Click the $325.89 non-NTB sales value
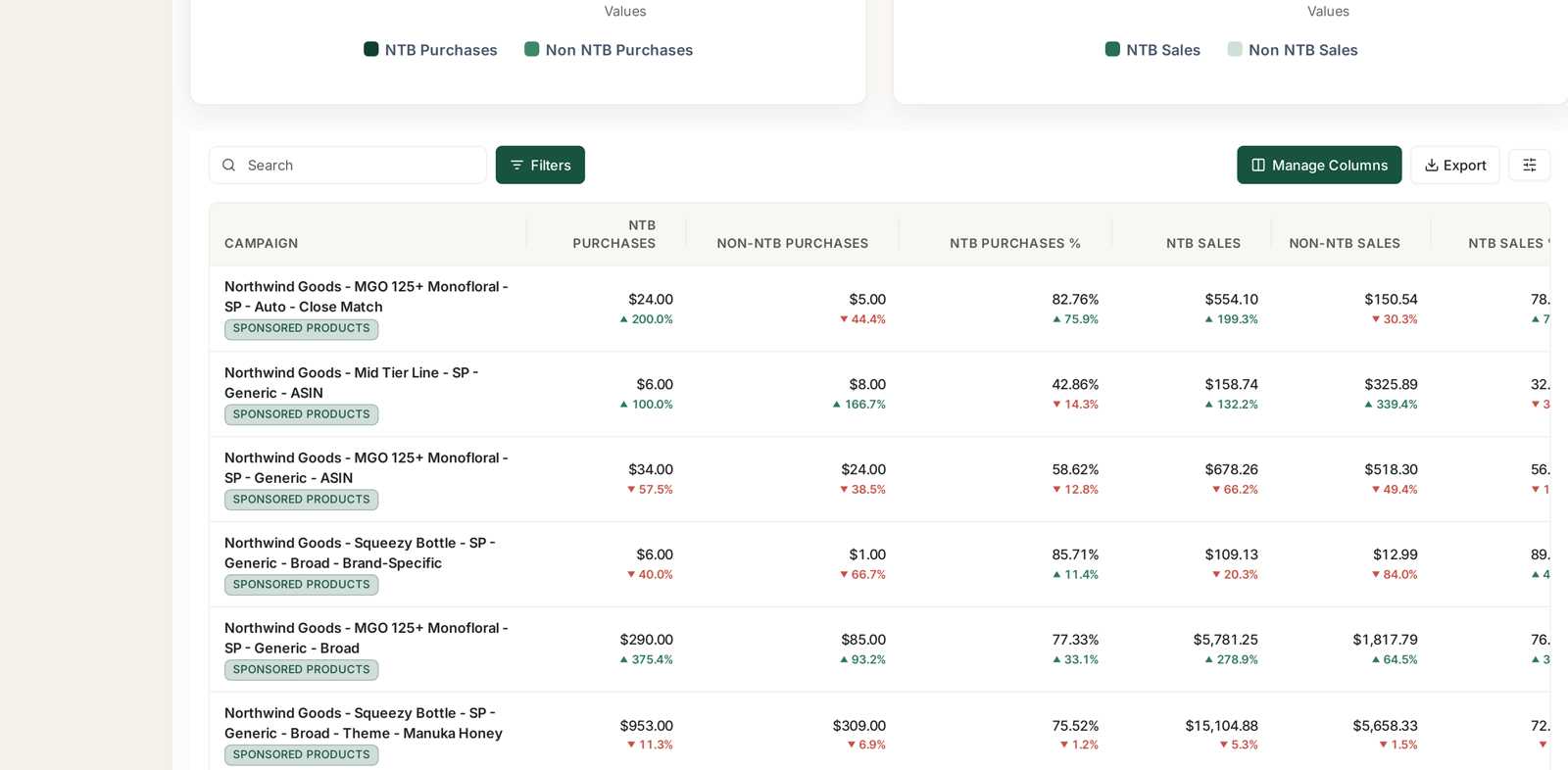The width and height of the screenshot is (1568, 770). click(x=1392, y=384)
